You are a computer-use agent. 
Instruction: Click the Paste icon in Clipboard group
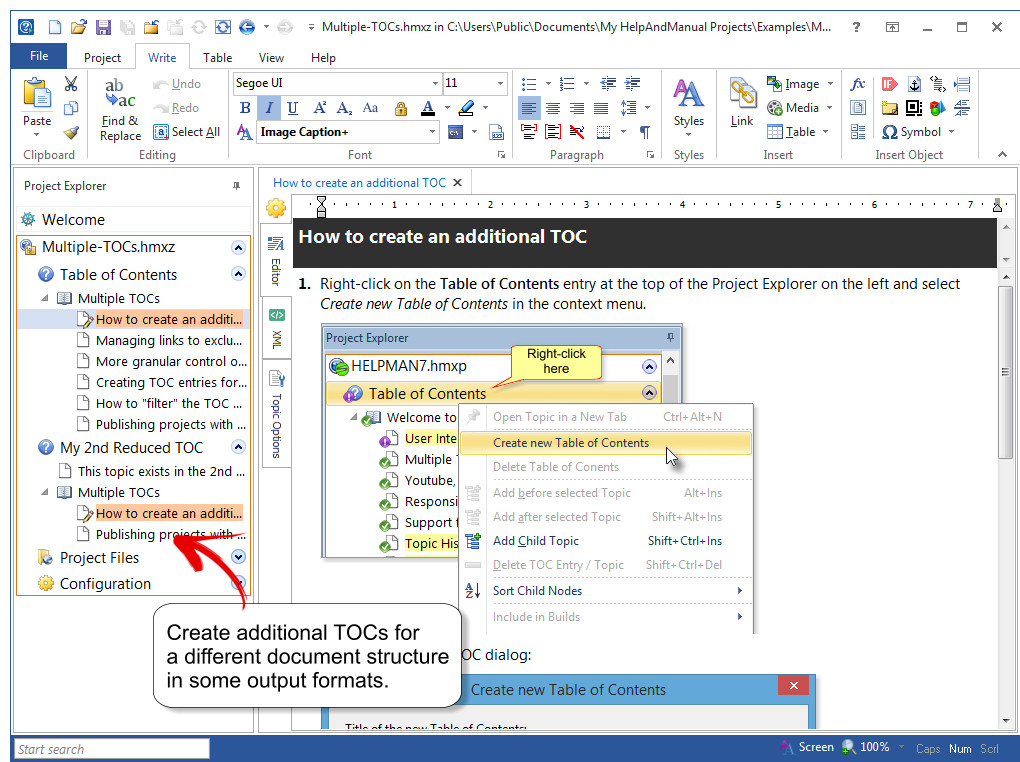[37, 93]
